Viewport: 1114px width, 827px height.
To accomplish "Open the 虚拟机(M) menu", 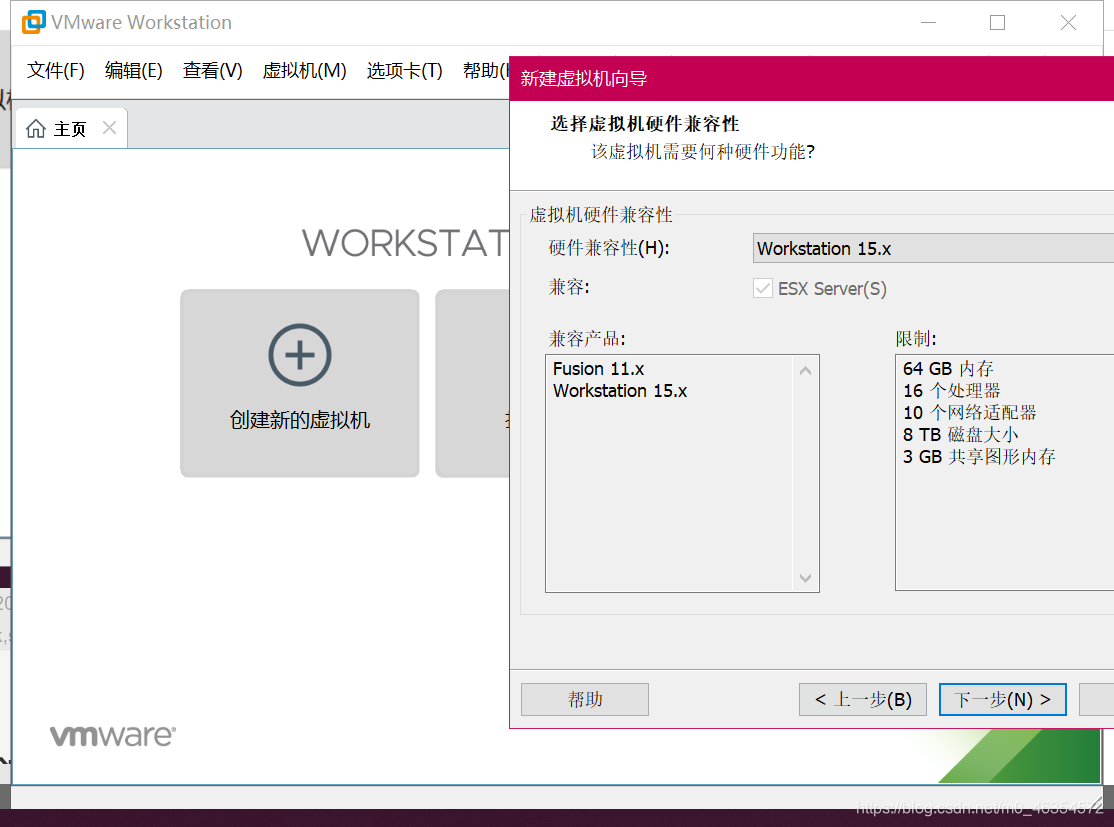I will coord(304,70).
